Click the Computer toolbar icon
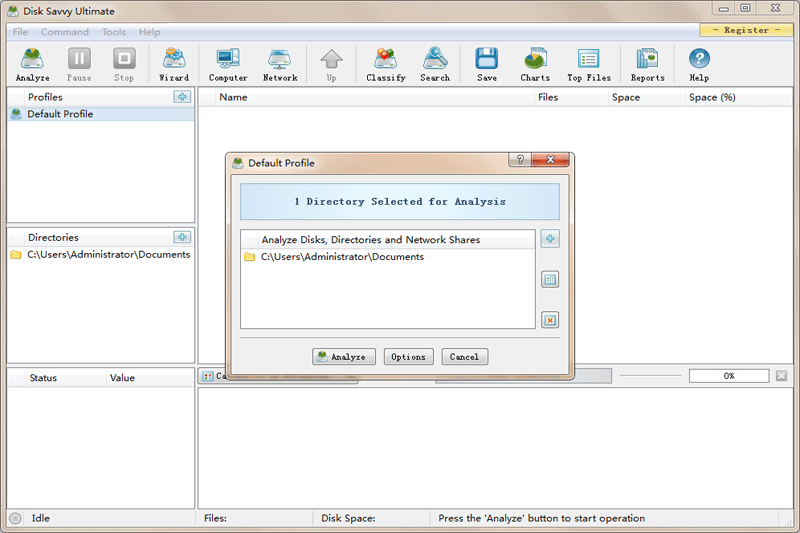800x533 pixels. pos(228,64)
